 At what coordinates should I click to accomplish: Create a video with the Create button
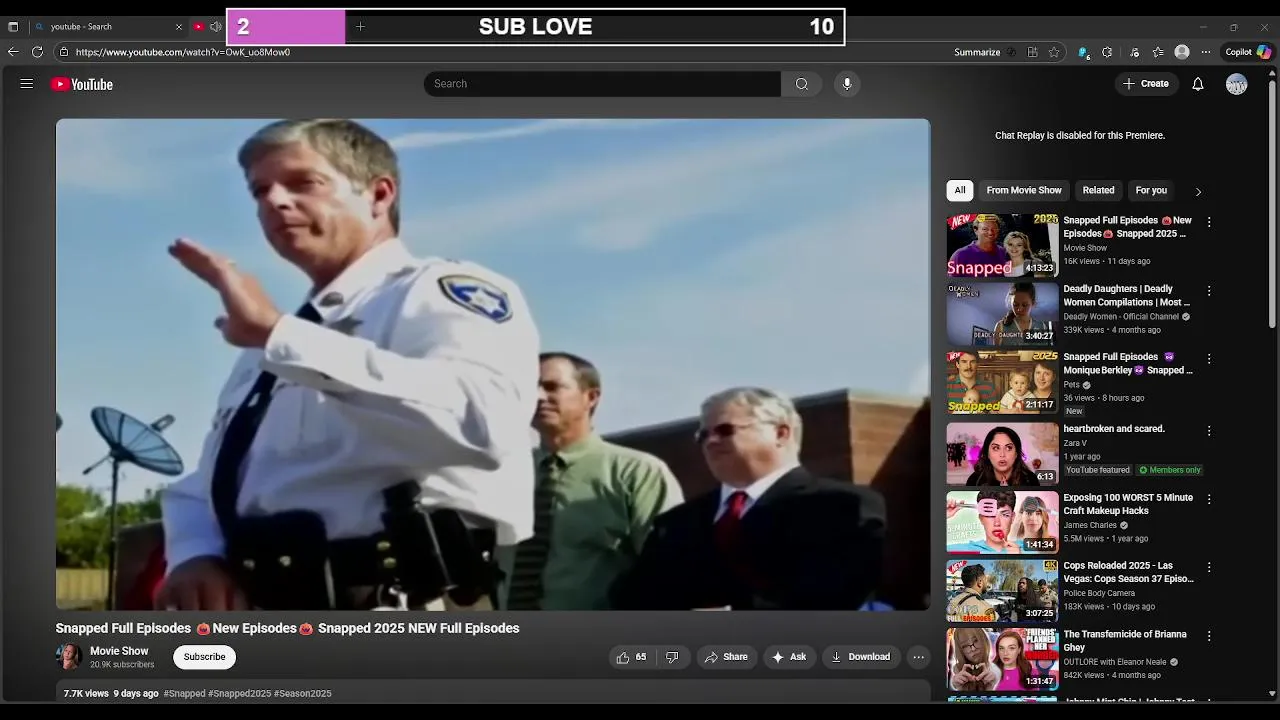(1146, 84)
